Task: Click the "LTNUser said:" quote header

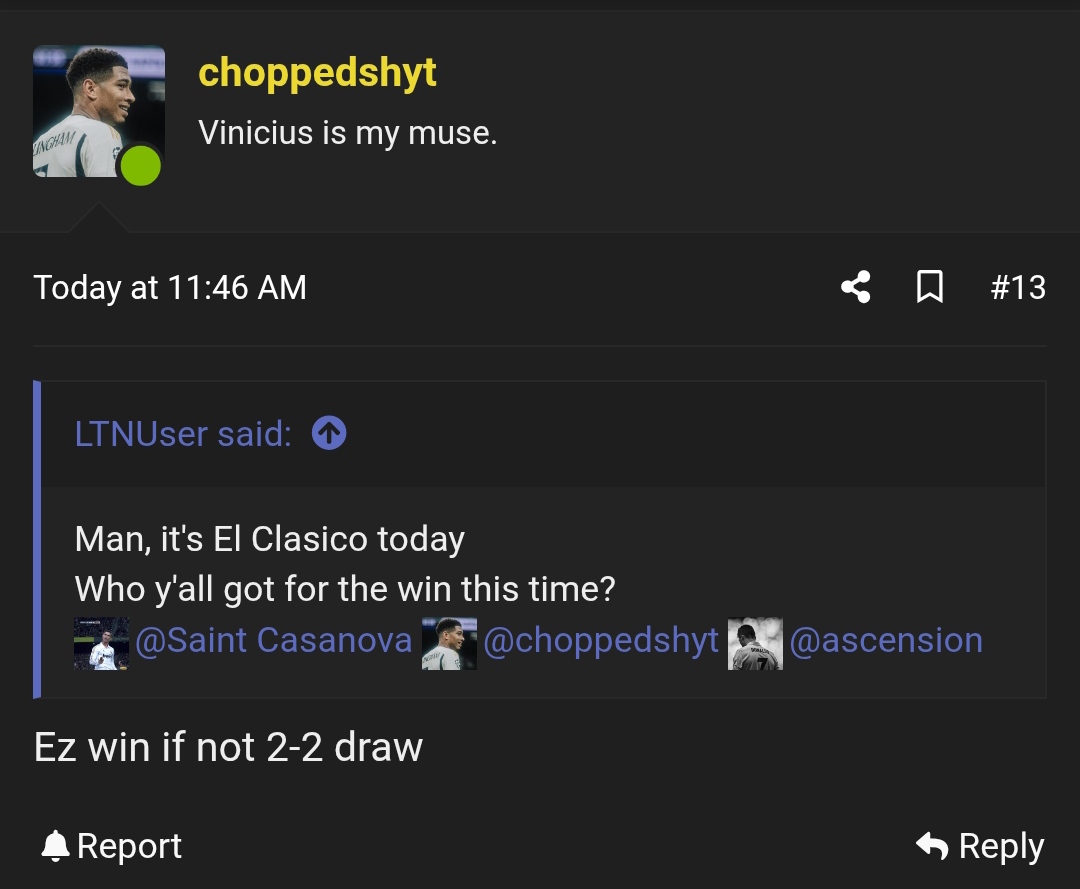Action: click(x=183, y=434)
